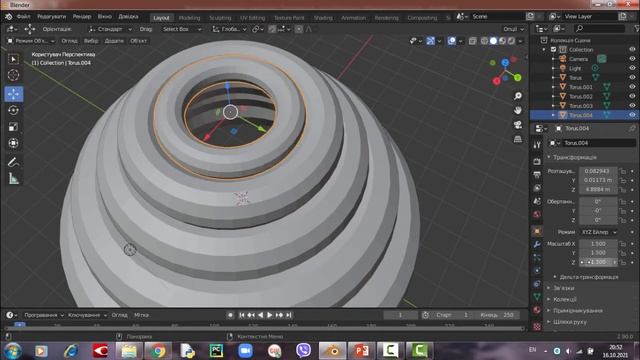
Task: Open the Window menu
Action: point(104,17)
